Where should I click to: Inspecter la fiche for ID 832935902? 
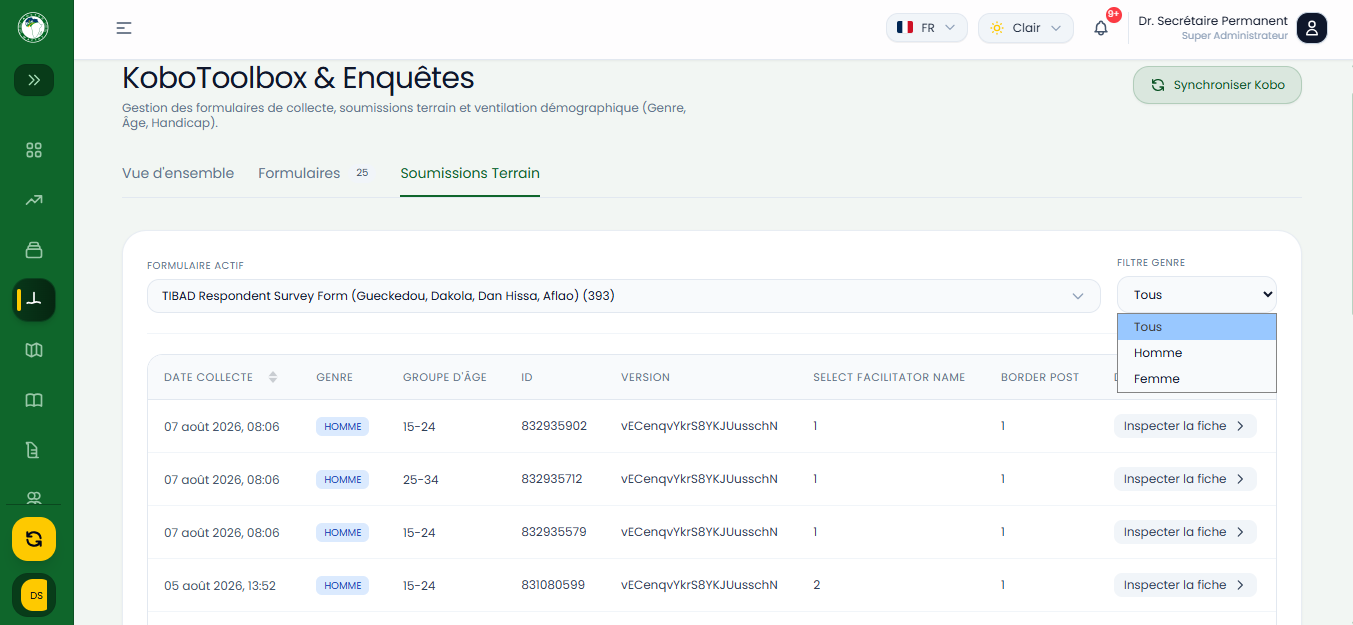(x=1185, y=426)
